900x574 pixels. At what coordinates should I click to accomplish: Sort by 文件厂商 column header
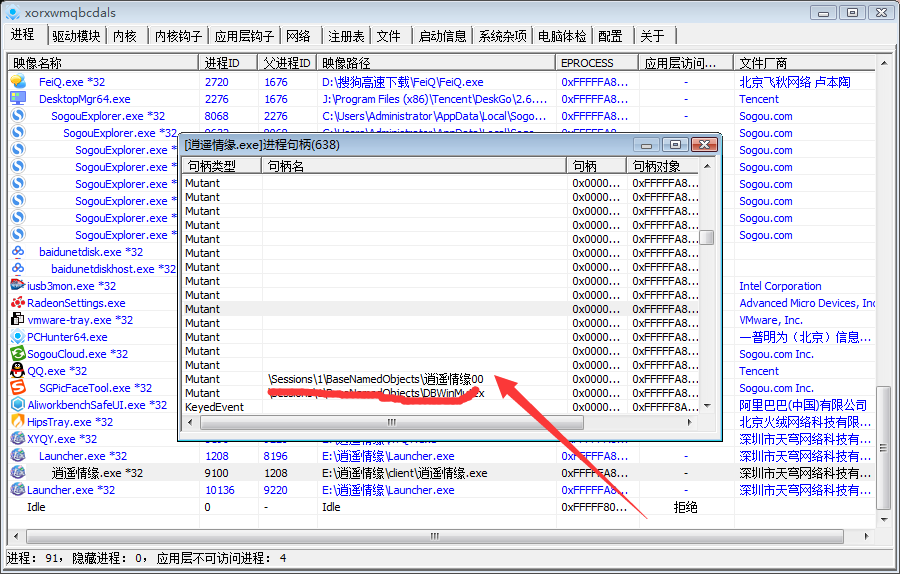coord(804,63)
